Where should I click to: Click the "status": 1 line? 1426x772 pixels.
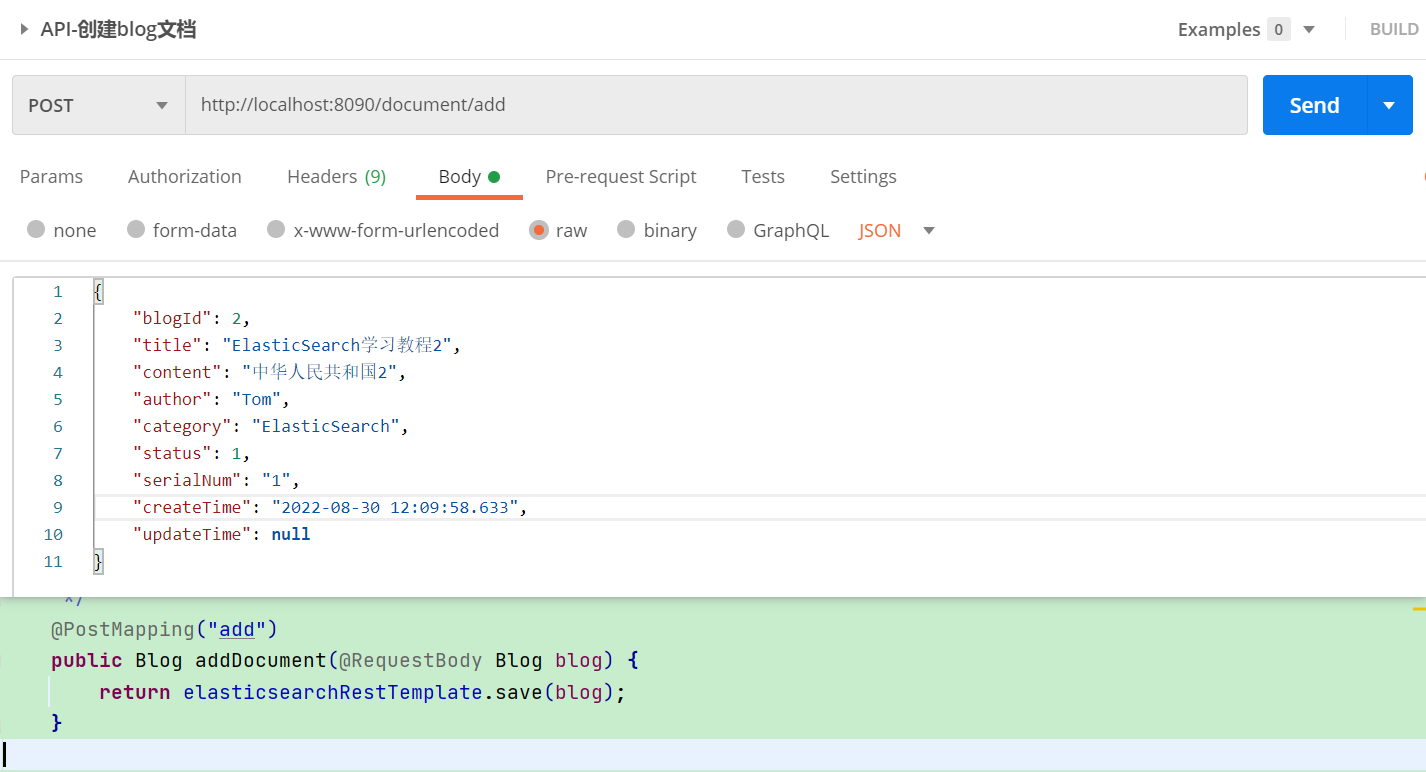tap(191, 453)
